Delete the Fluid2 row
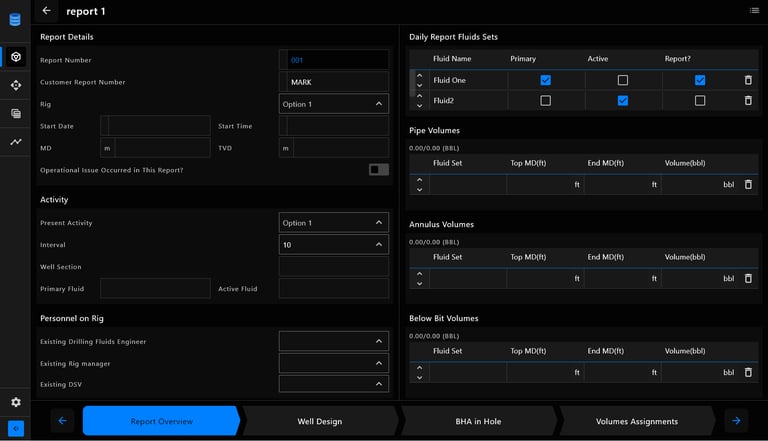 [x=748, y=100]
